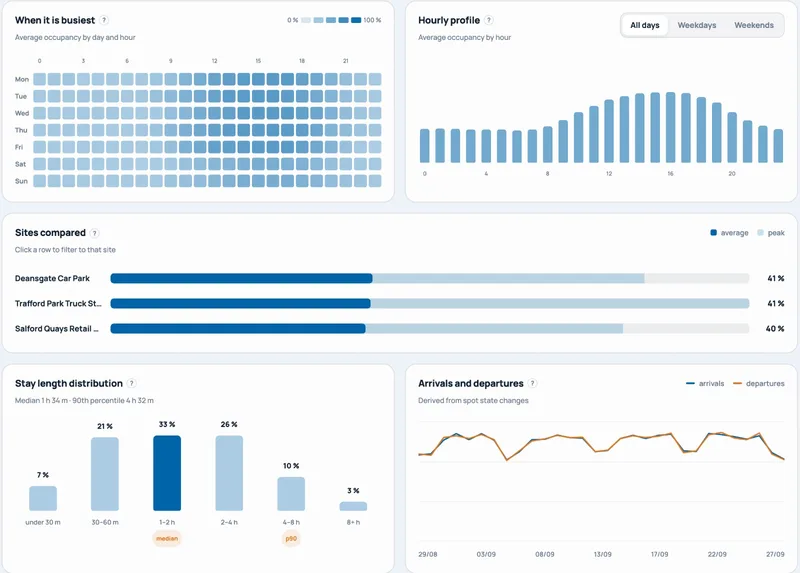Click the 29/08 date on arrivals chart
Screen dimensions: 800x573
(x=428, y=554)
